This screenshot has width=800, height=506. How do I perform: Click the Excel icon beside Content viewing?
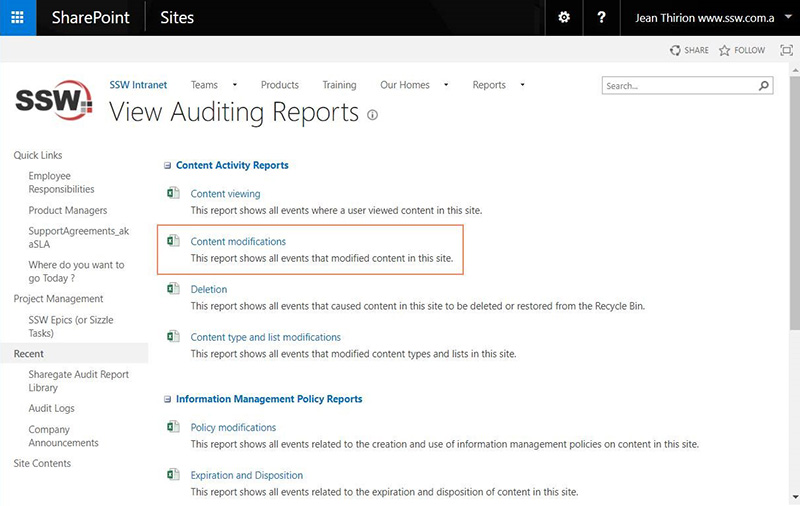tap(173, 193)
